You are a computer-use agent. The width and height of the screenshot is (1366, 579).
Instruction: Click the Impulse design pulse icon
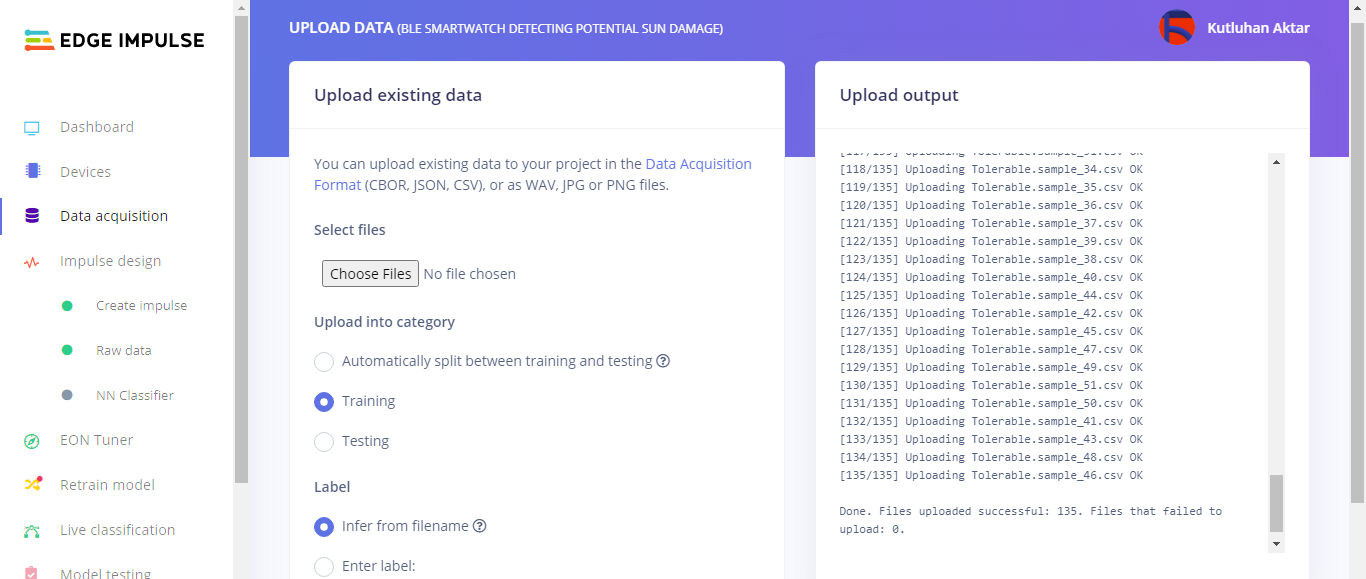[x=32, y=262]
